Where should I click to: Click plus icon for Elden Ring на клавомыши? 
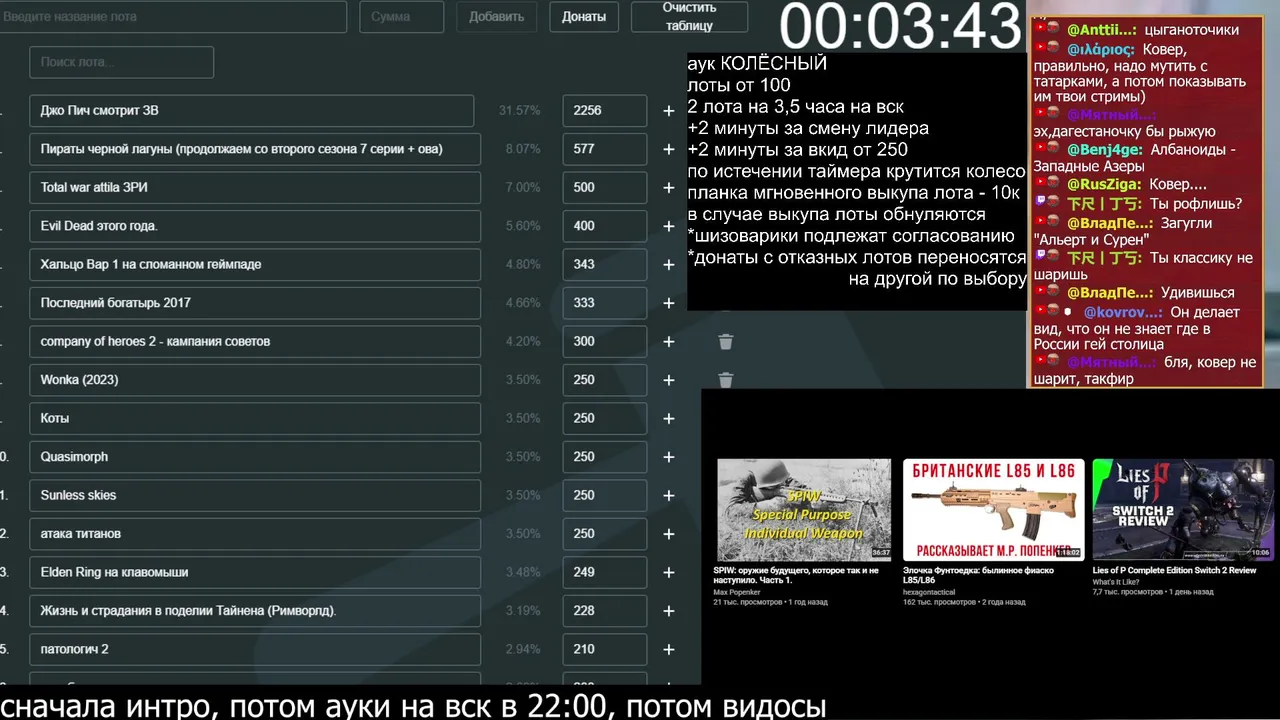pyautogui.click(x=669, y=573)
